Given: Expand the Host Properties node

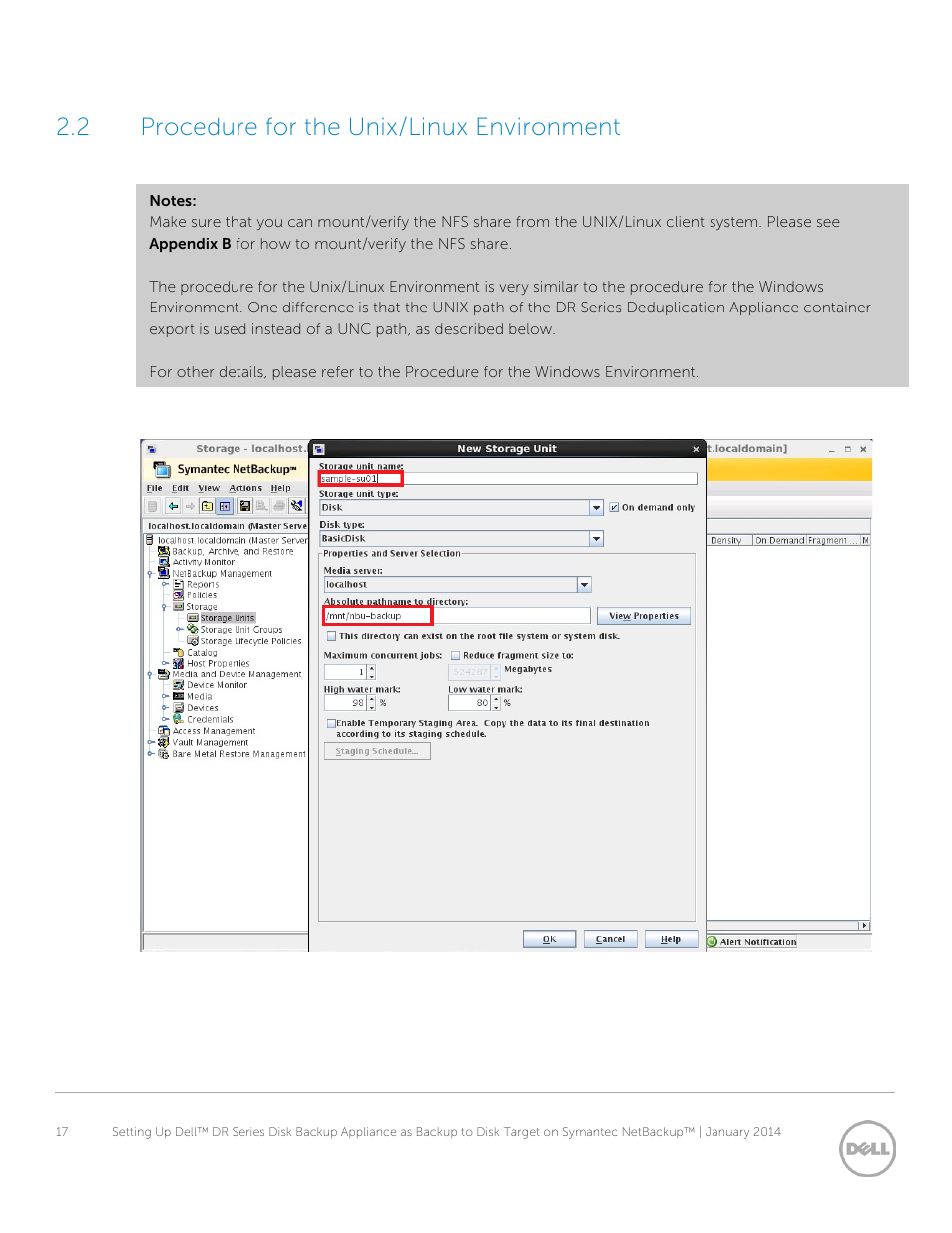Looking at the screenshot, I should [x=165, y=664].
